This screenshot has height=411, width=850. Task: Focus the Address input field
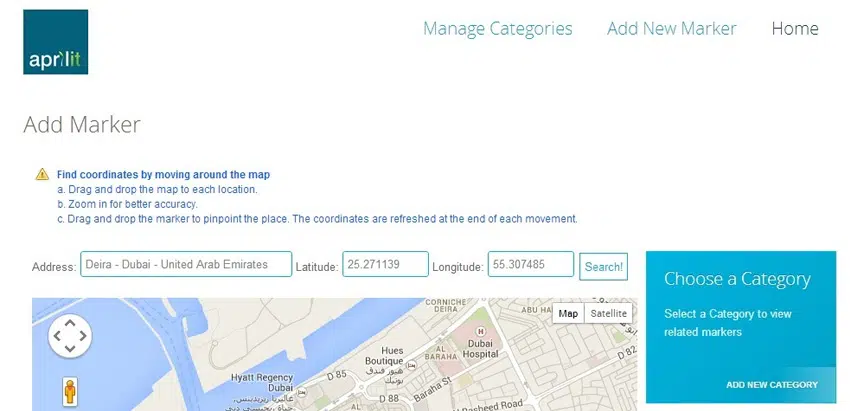coord(186,265)
